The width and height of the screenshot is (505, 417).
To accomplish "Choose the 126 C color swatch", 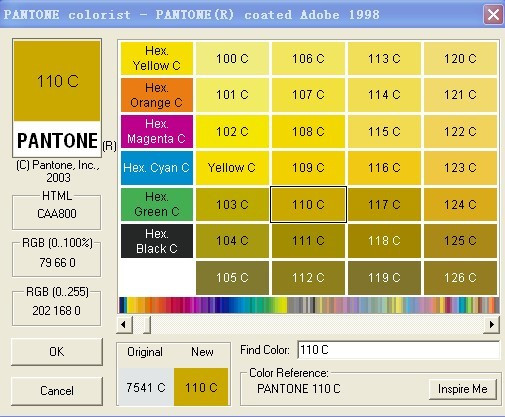I will click(460, 278).
